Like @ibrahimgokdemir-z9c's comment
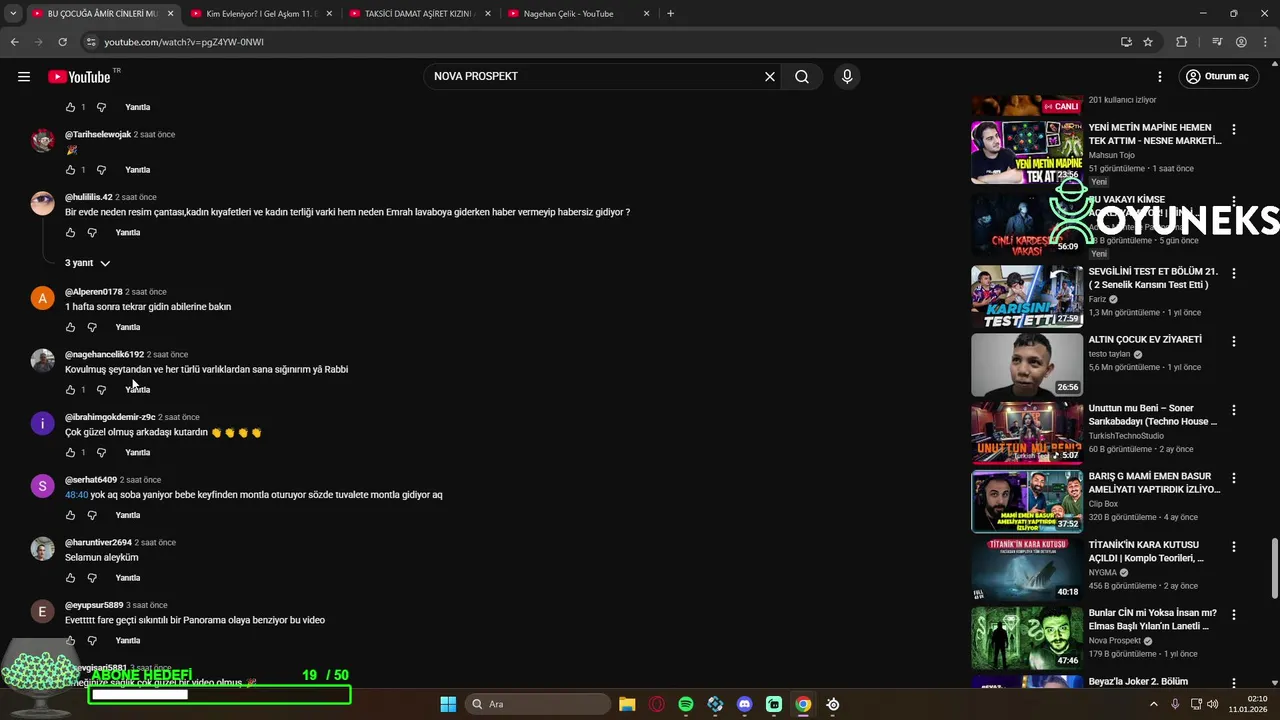This screenshot has height=720, width=1280. pyautogui.click(x=70, y=453)
